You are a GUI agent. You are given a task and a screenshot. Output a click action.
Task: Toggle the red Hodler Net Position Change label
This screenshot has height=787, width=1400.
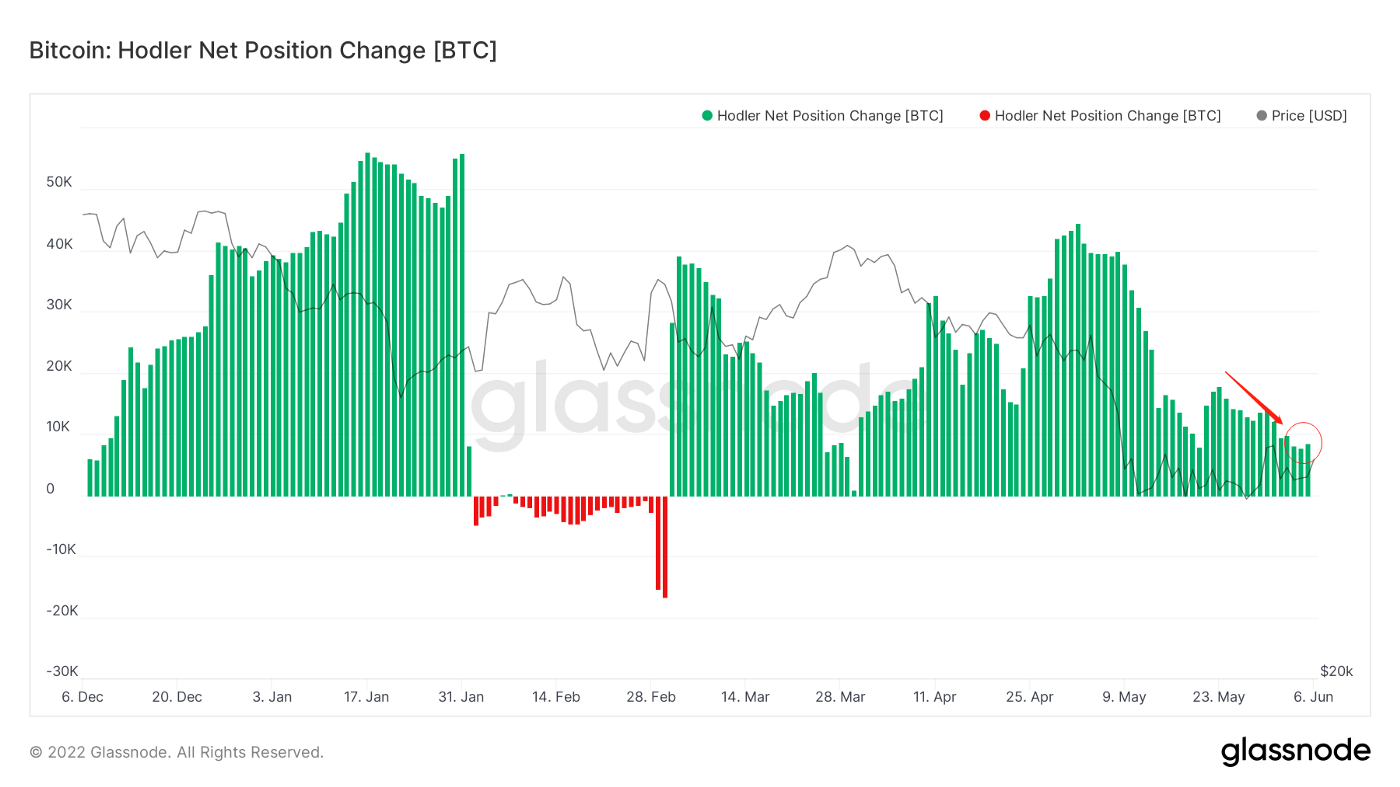pos(1108,116)
